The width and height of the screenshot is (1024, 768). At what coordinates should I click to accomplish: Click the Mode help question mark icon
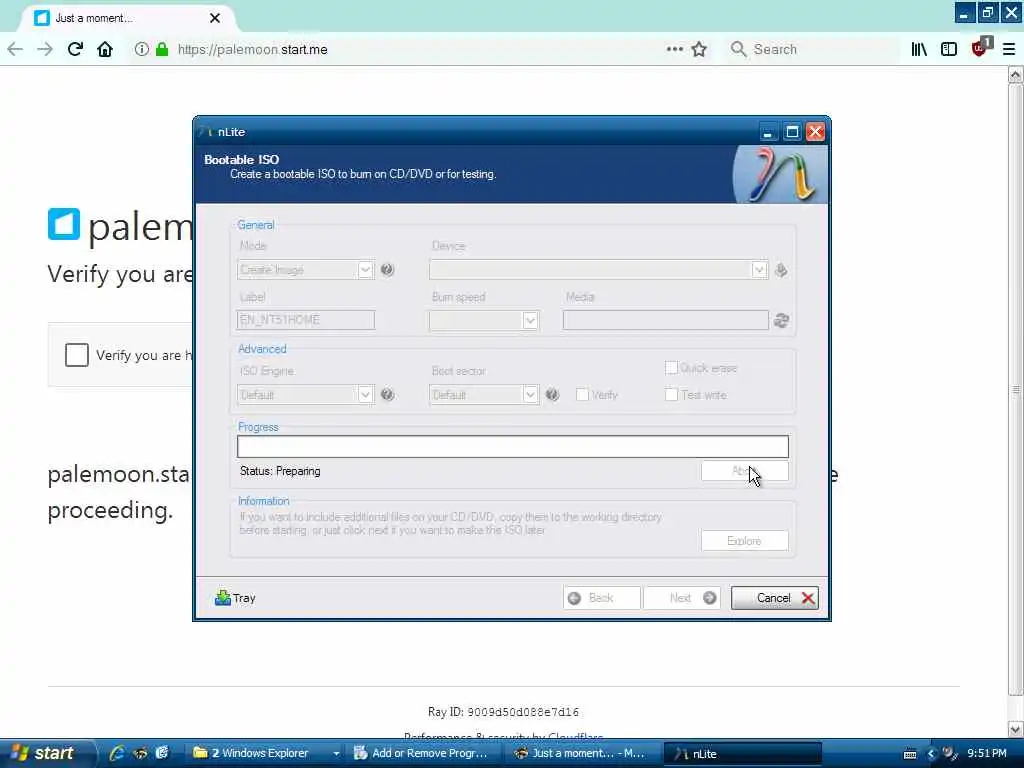[387, 269]
